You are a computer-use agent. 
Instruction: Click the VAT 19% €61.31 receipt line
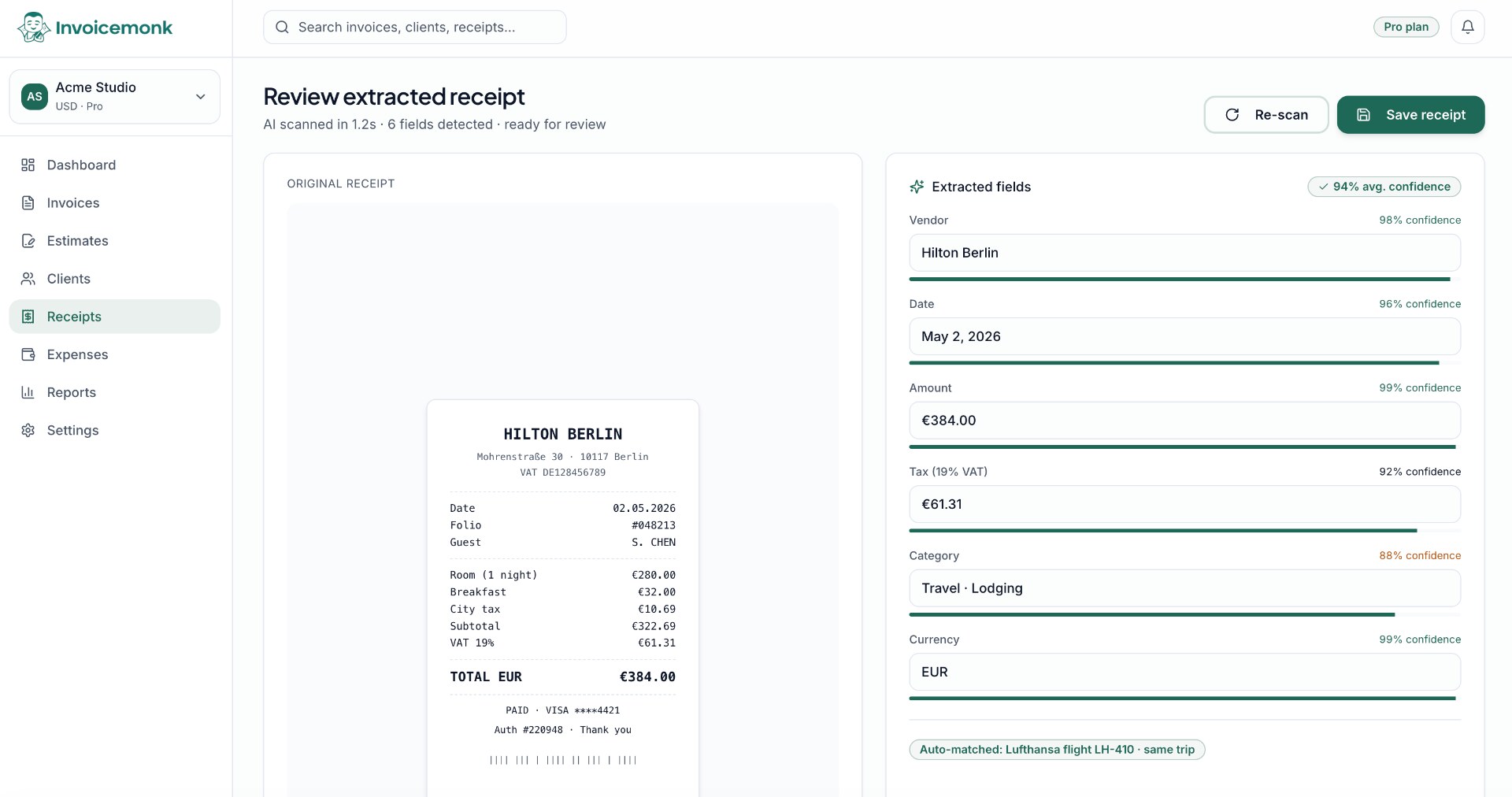pos(562,643)
